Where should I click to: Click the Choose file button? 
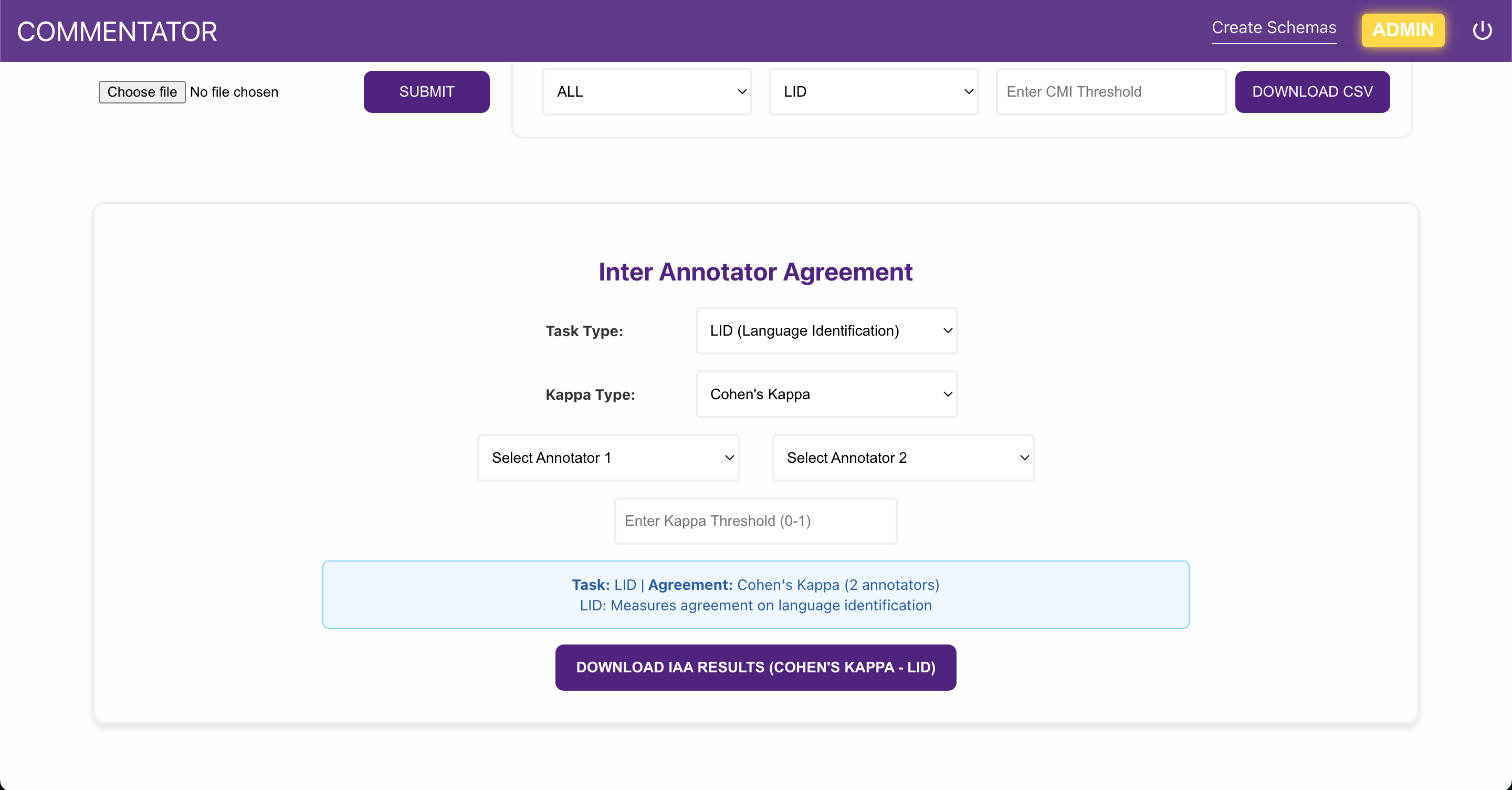click(x=141, y=92)
